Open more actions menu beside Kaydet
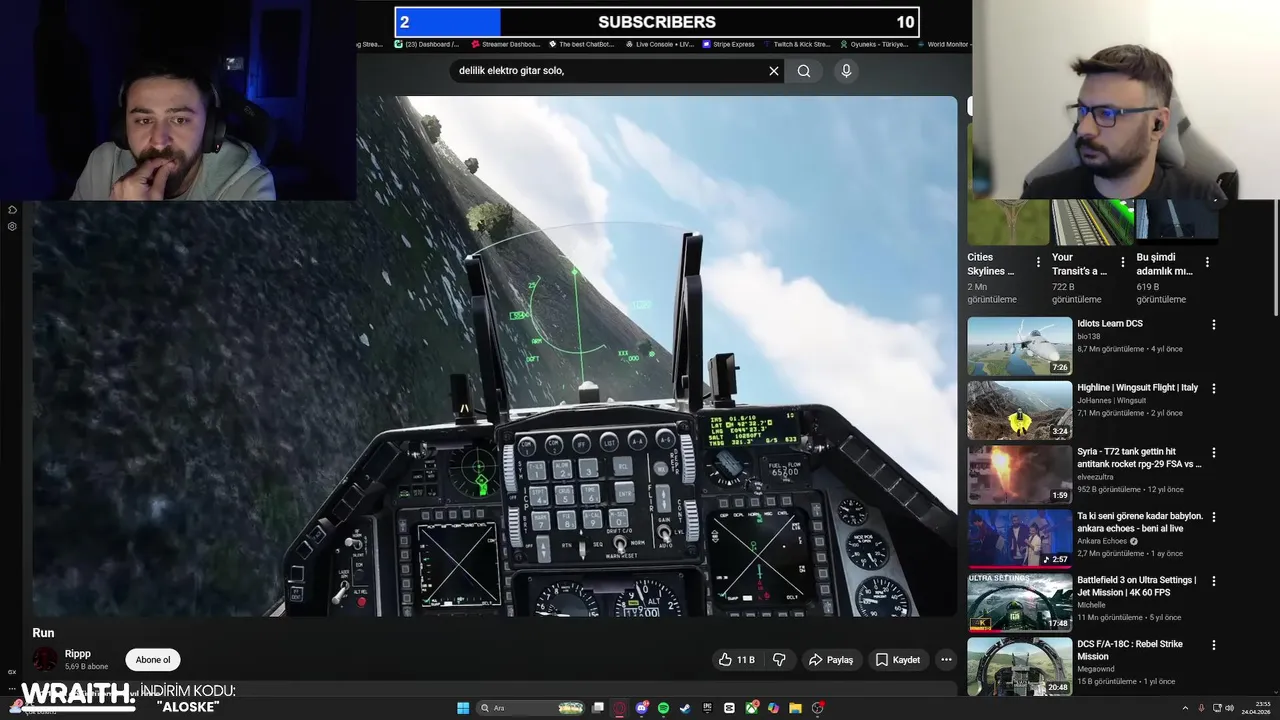The image size is (1280, 720). pos(946,660)
